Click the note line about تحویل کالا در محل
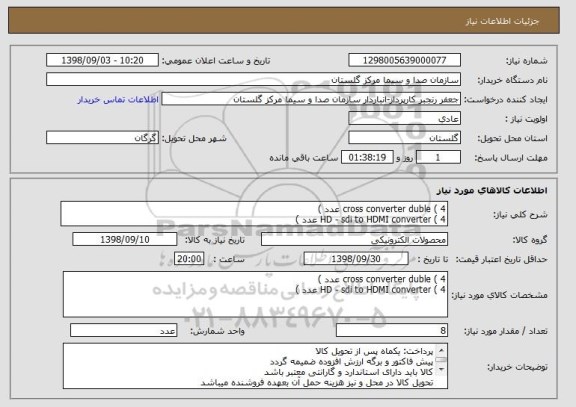576x407 pixels. pyautogui.click(x=317, y=383)
